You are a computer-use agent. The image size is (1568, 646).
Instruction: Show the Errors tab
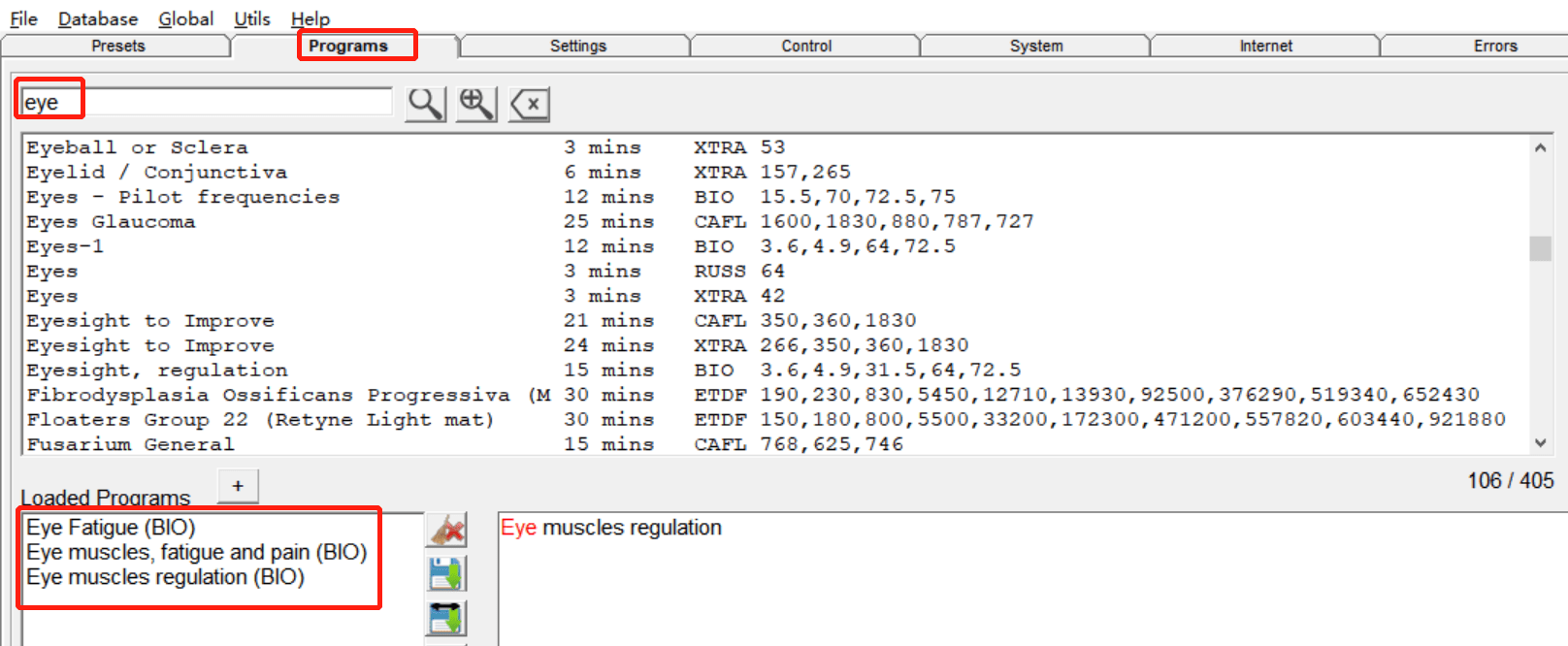(x=1475, y=46)
